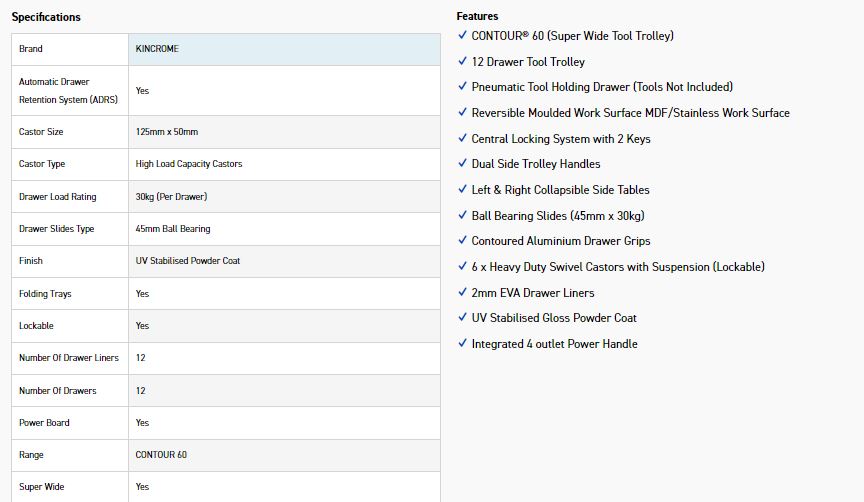Click the checkmark beside CONTOUR 60 feature
Image resolution: width=864 pixels, height=502 pixels.
[462, 35]
